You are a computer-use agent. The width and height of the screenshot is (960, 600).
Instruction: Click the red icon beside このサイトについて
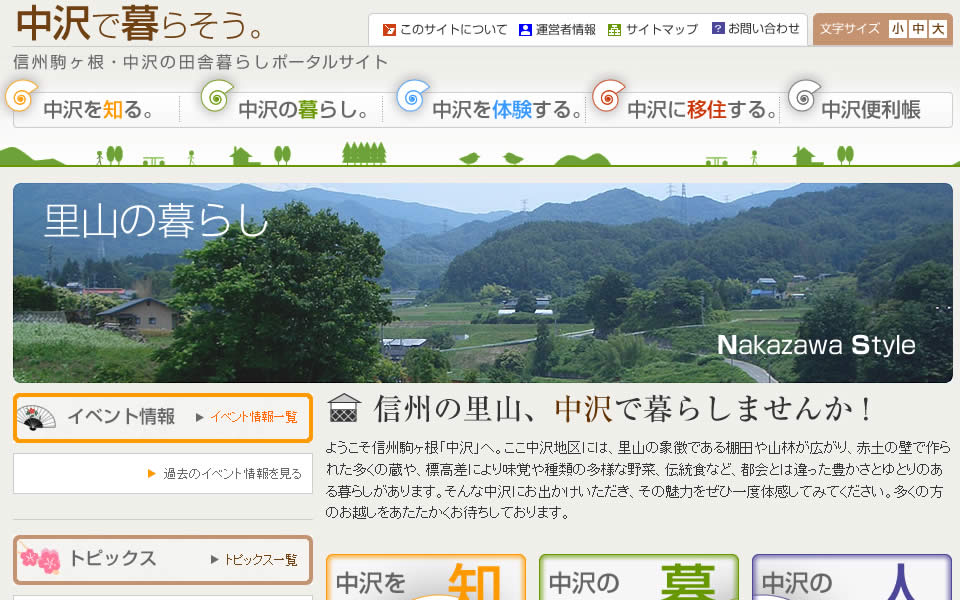(x=389, y=30)
